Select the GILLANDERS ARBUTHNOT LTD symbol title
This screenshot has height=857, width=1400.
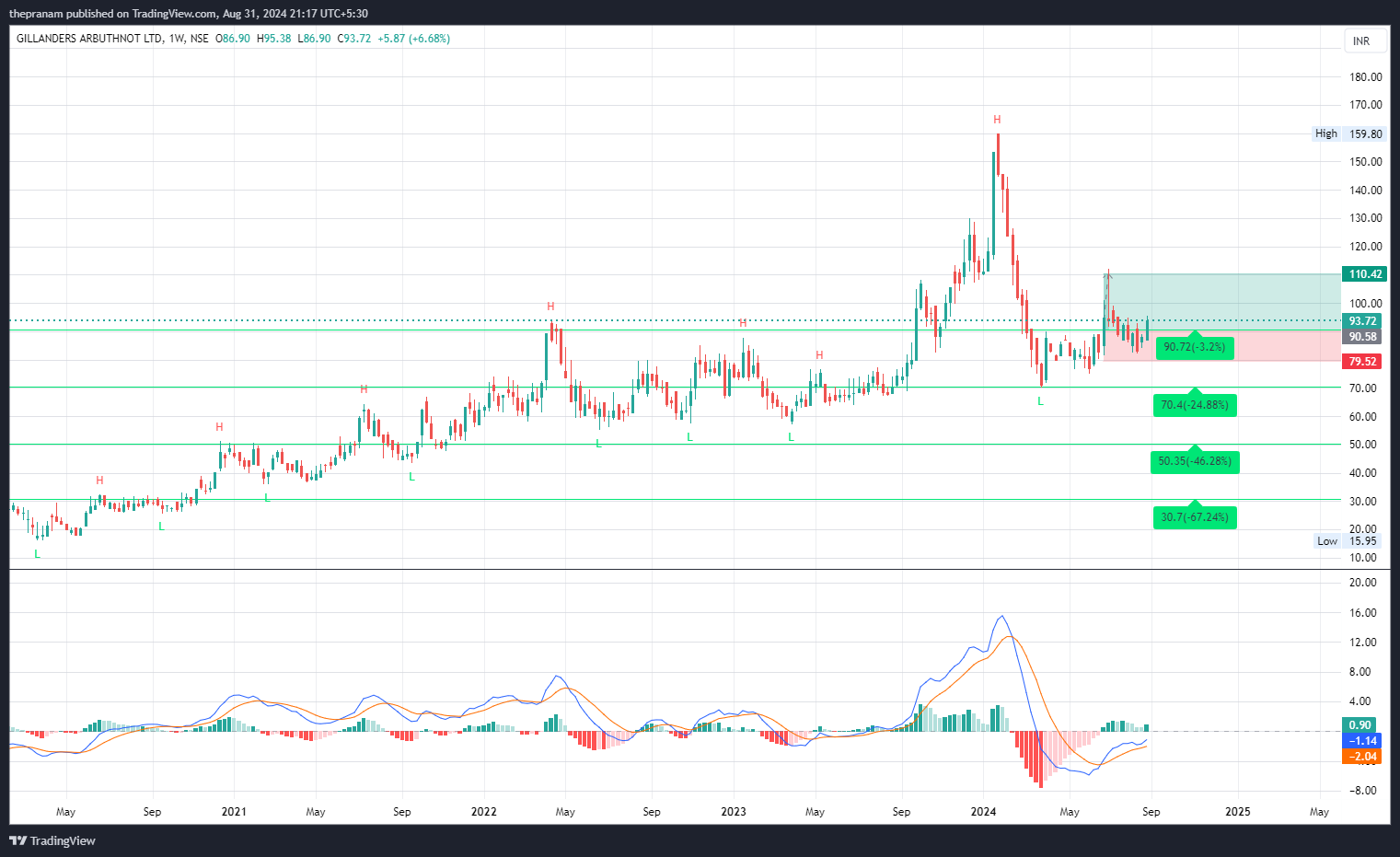(89, 39)
